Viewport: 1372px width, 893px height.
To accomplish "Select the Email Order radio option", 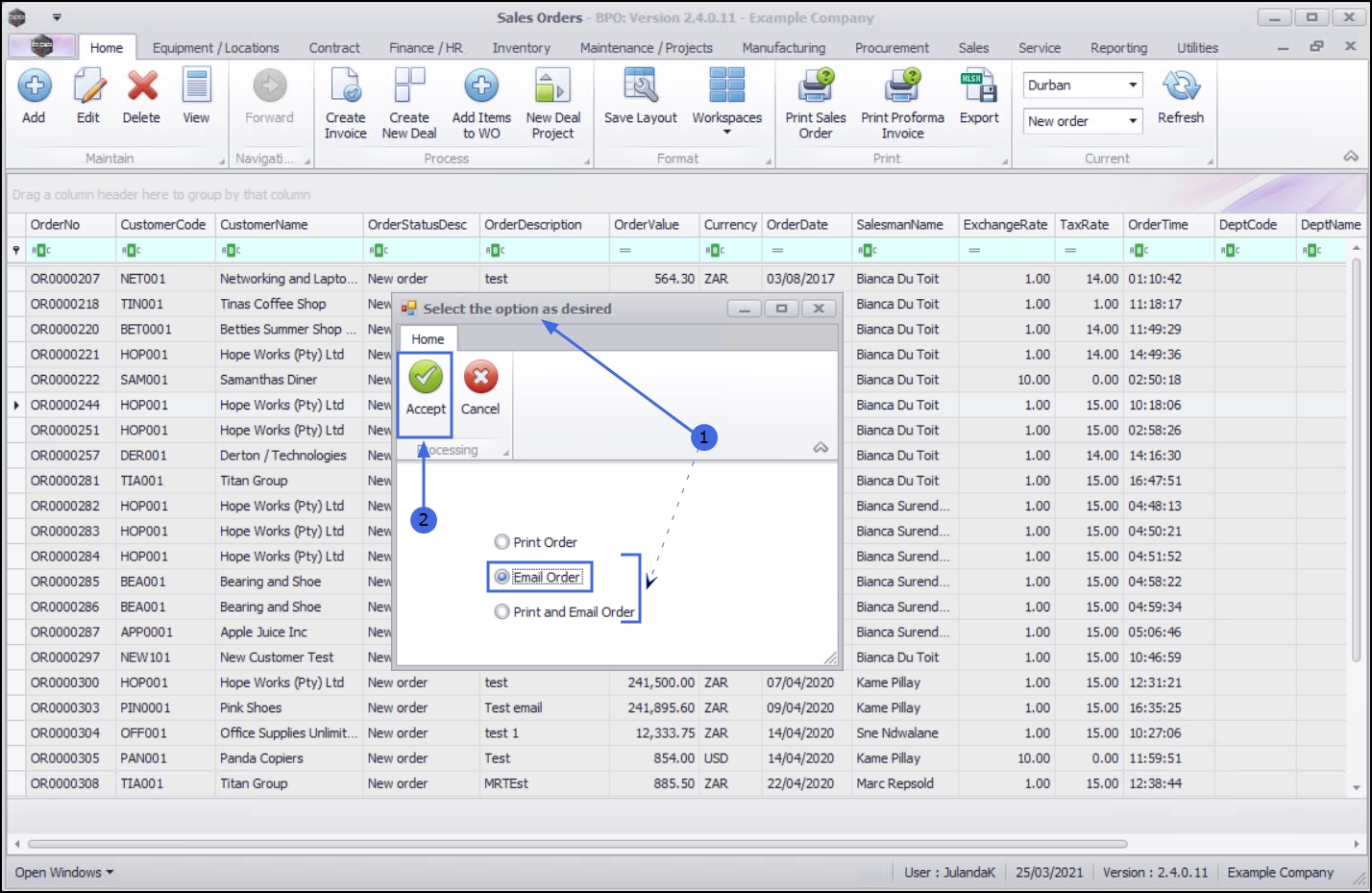I will pyautogui.click(x=502, y=577).
